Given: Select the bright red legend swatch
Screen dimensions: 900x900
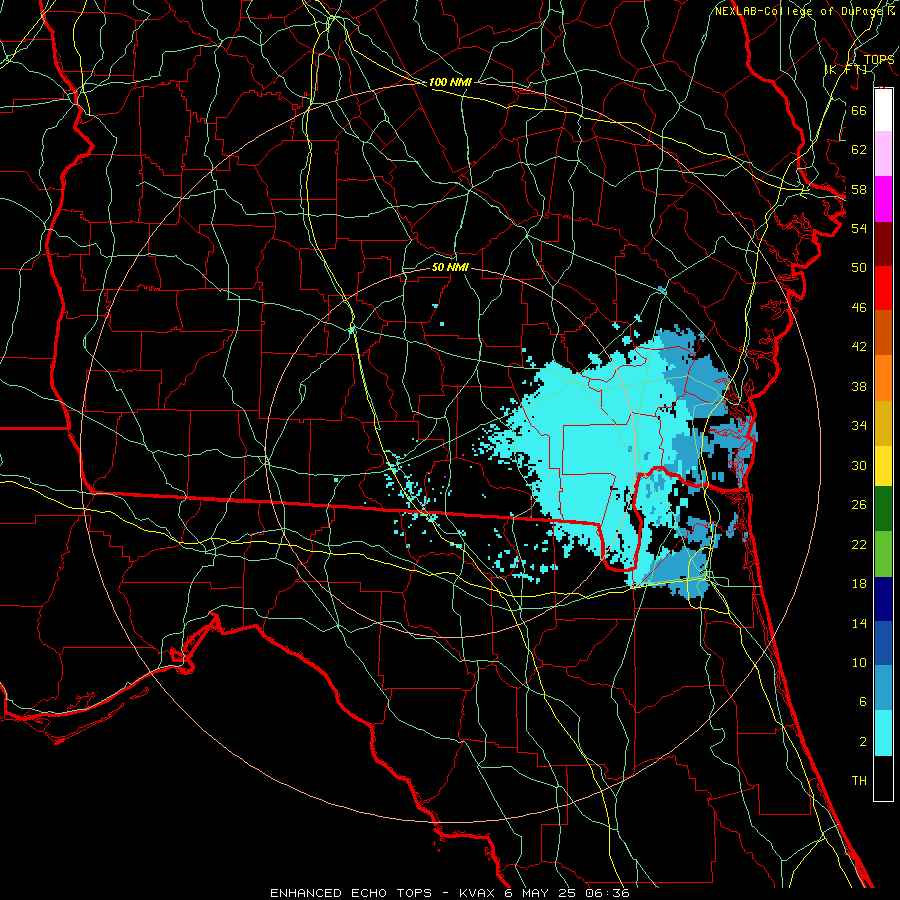Looking at the screenshot, I should click(883, 288).
